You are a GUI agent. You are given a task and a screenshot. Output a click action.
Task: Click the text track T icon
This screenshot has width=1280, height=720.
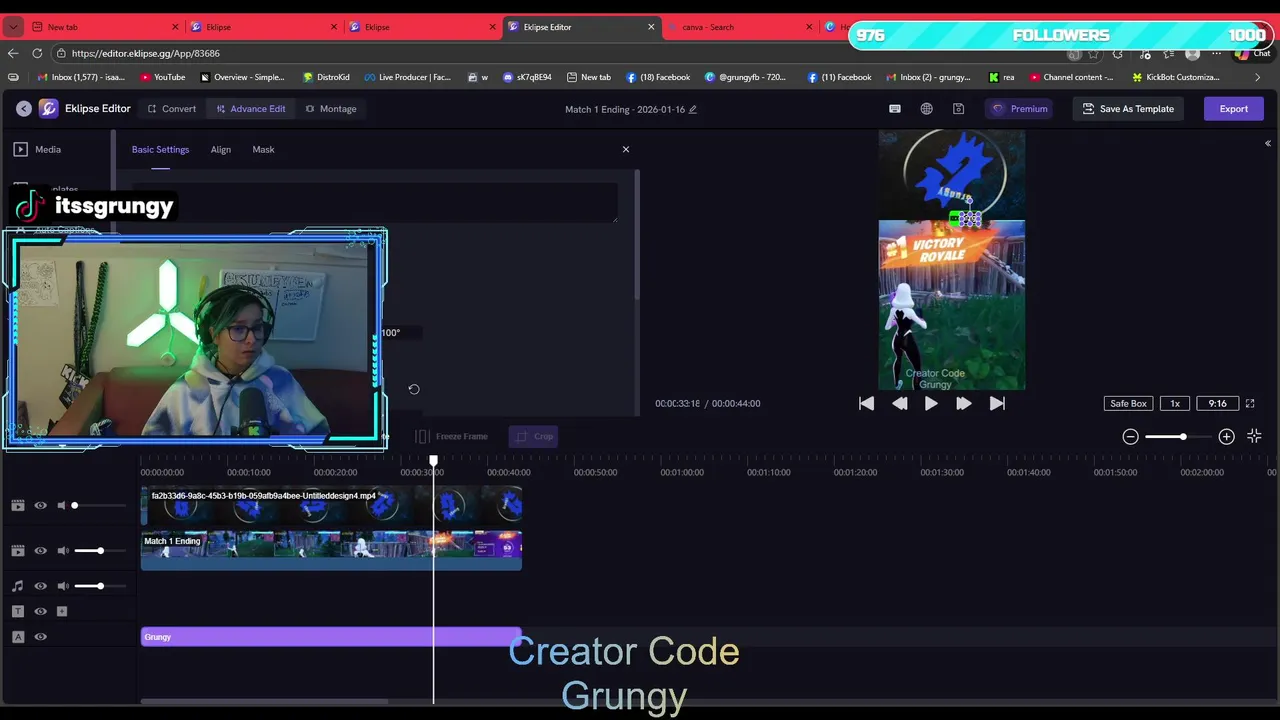(x=18, y=611)
